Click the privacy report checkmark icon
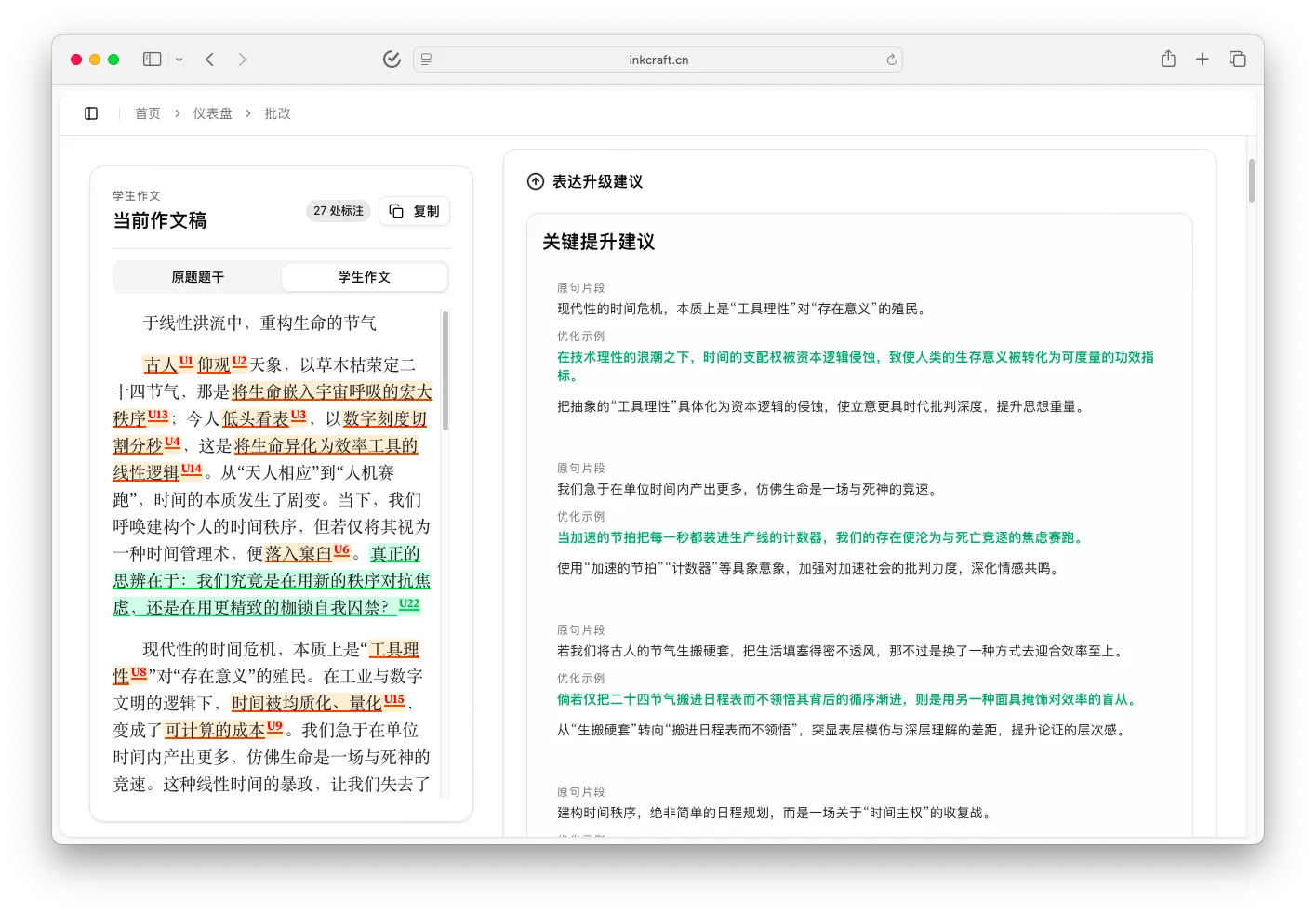 click(392, 59)
